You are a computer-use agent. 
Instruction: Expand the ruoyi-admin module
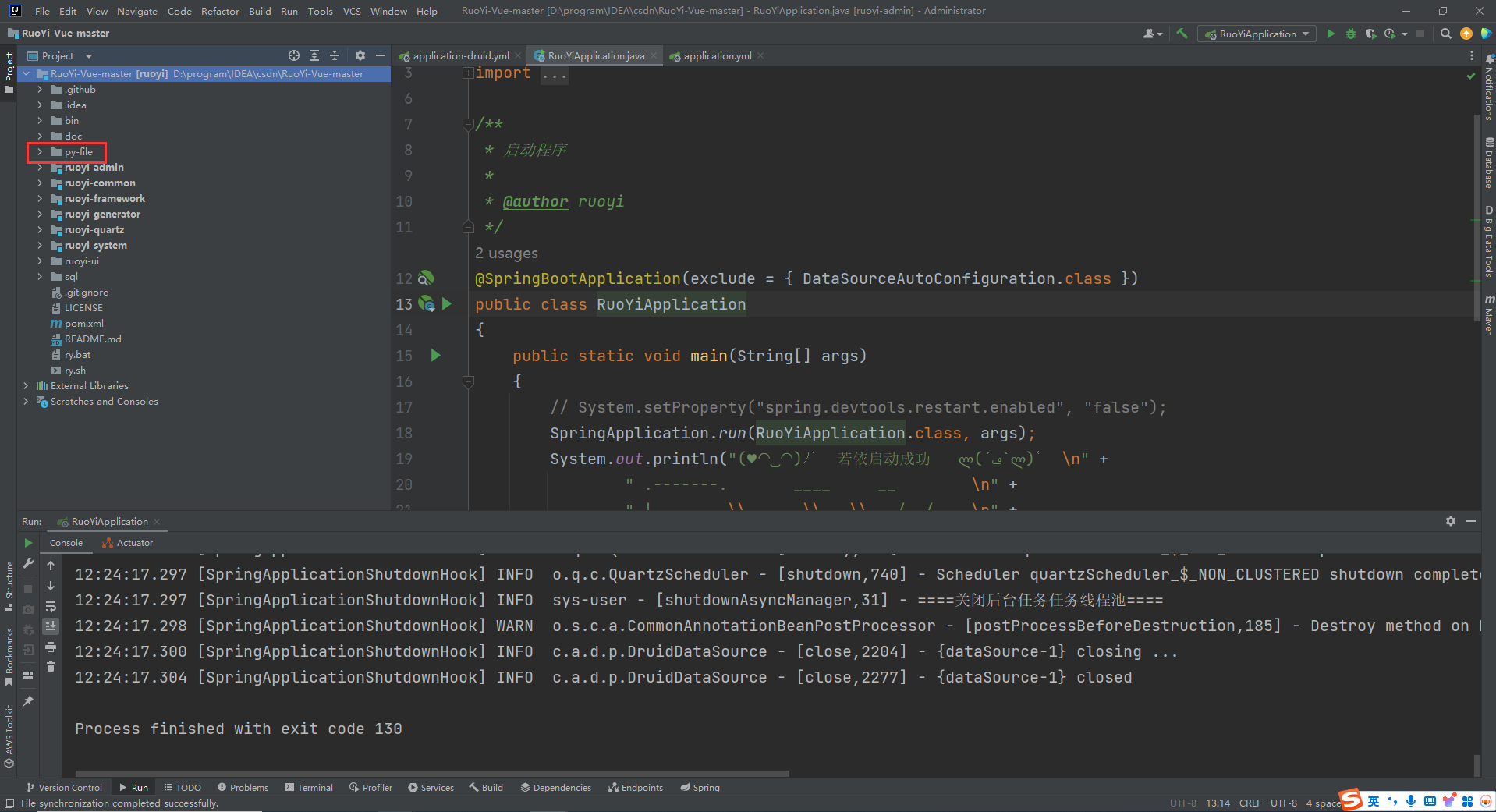(40, 168)
